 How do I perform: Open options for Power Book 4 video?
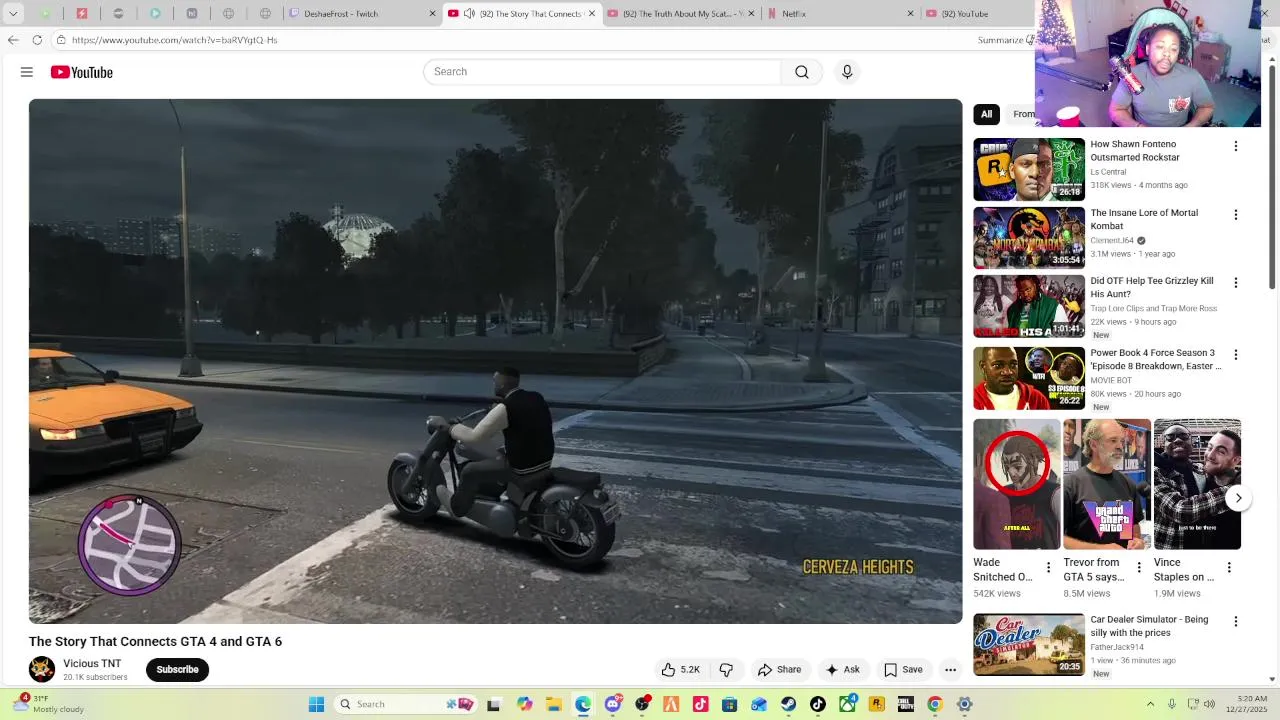pos(1235,355)
